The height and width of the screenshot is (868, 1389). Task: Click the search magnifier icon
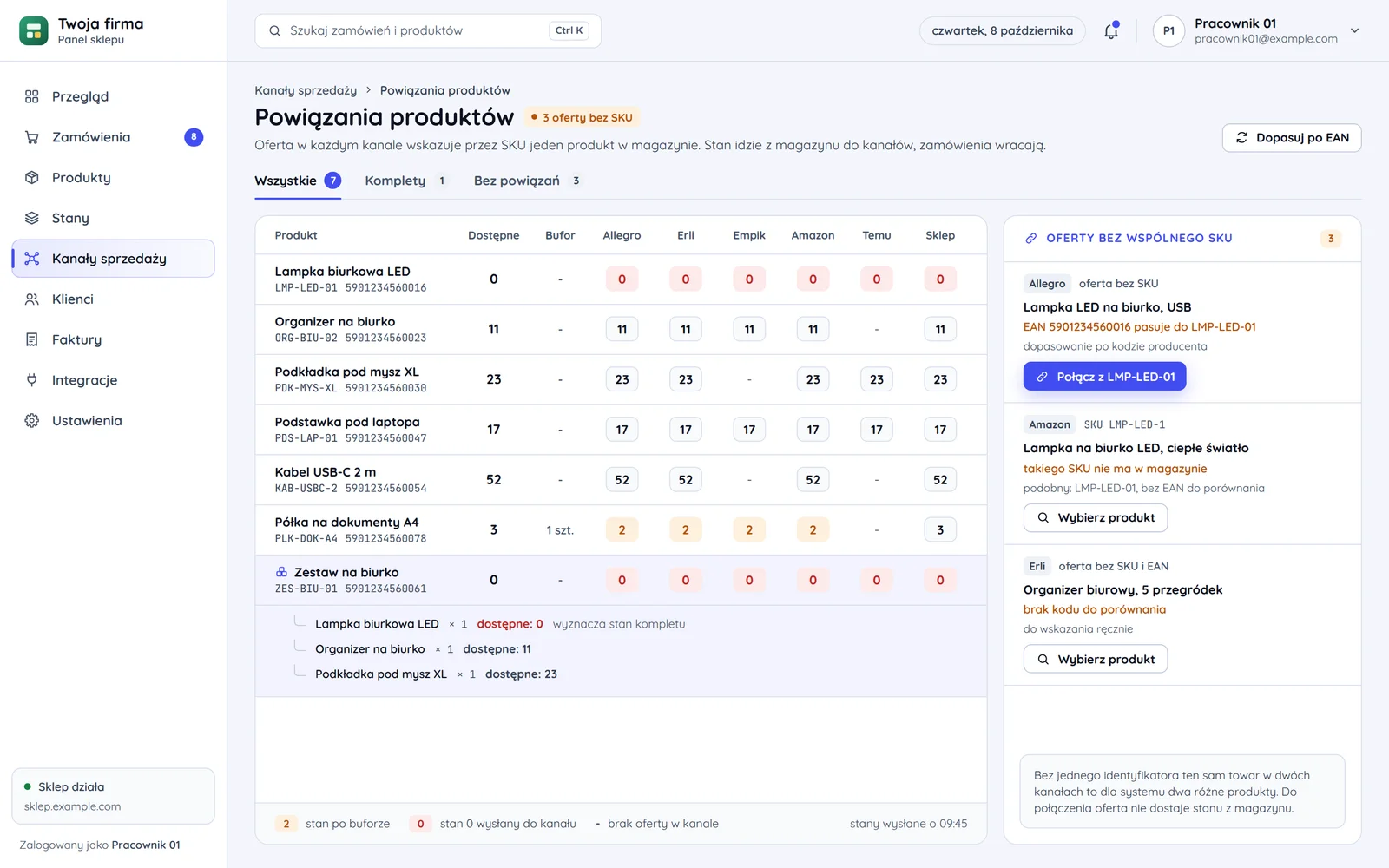(x=275, y=31)
